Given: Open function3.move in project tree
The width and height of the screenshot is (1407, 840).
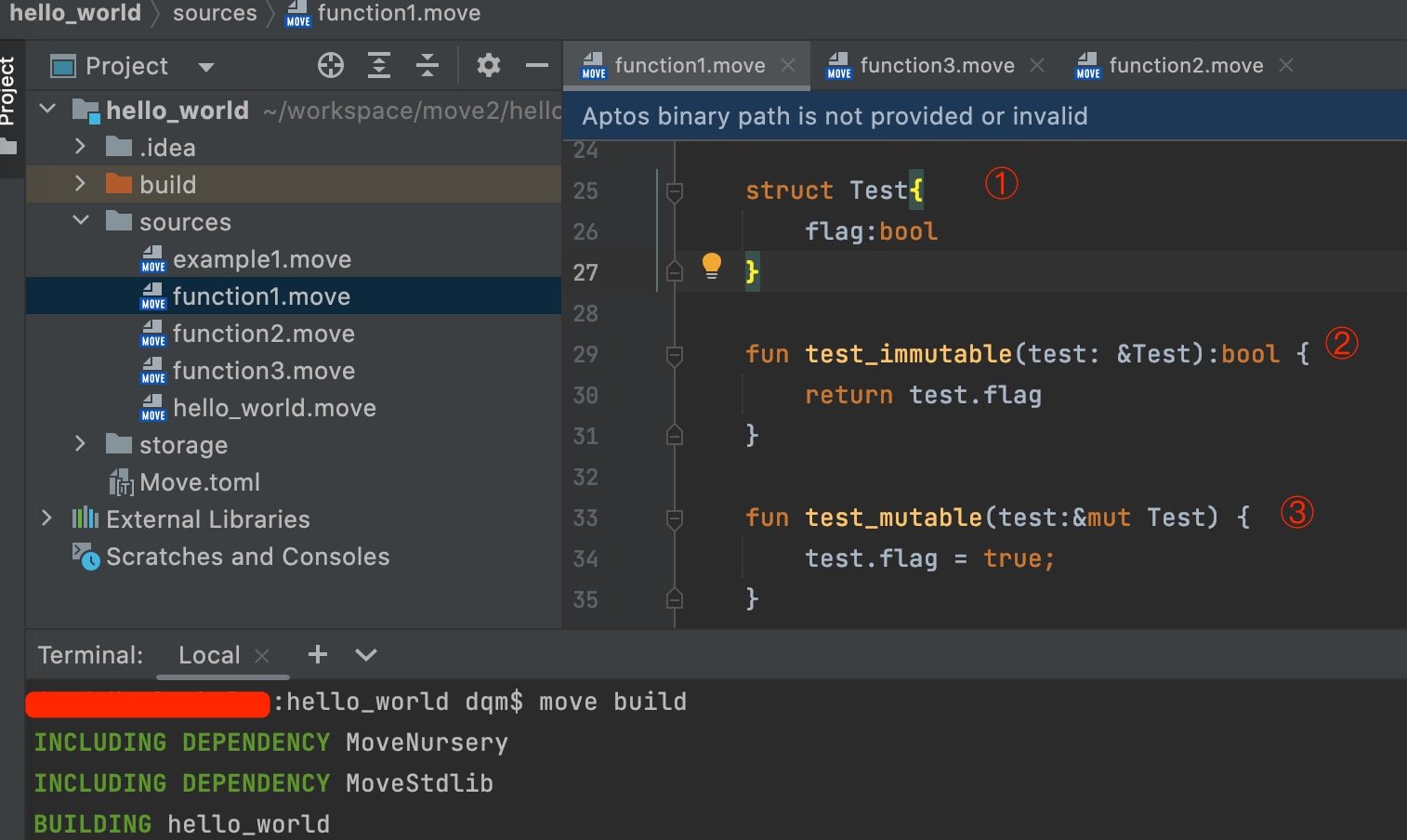Looking at the screenshot, I should (x=264, y=371).
